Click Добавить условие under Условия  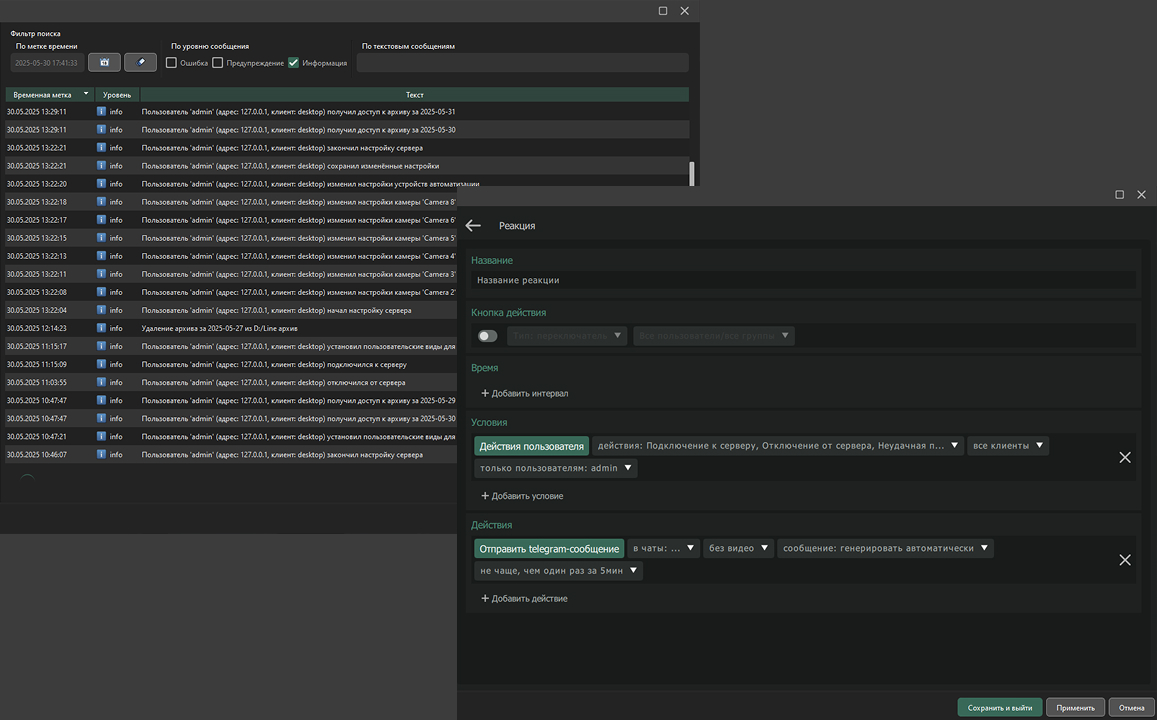522,496
